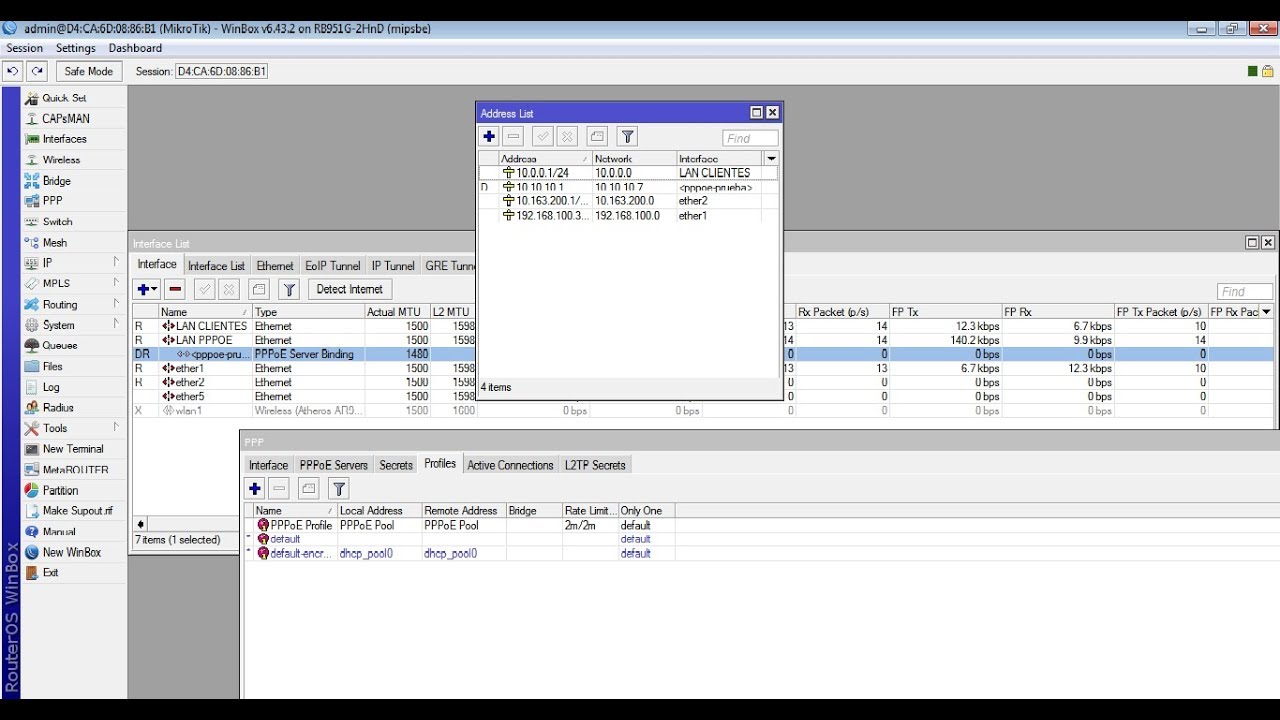The height and width of the screenshot is (720, 1280).
Task: Open Log sidebar entry
Action: pyautogui.click(x=51, y=387)
